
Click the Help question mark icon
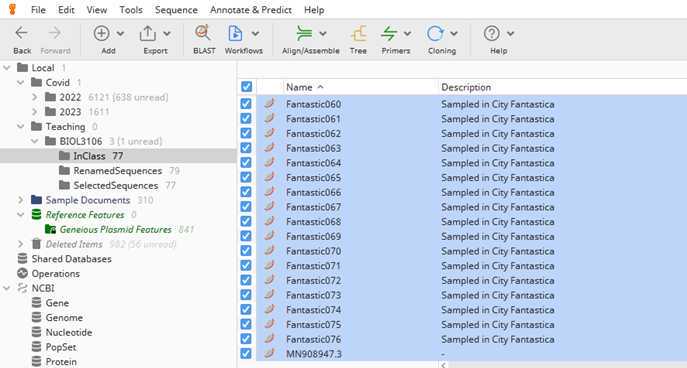pos(492,33)
